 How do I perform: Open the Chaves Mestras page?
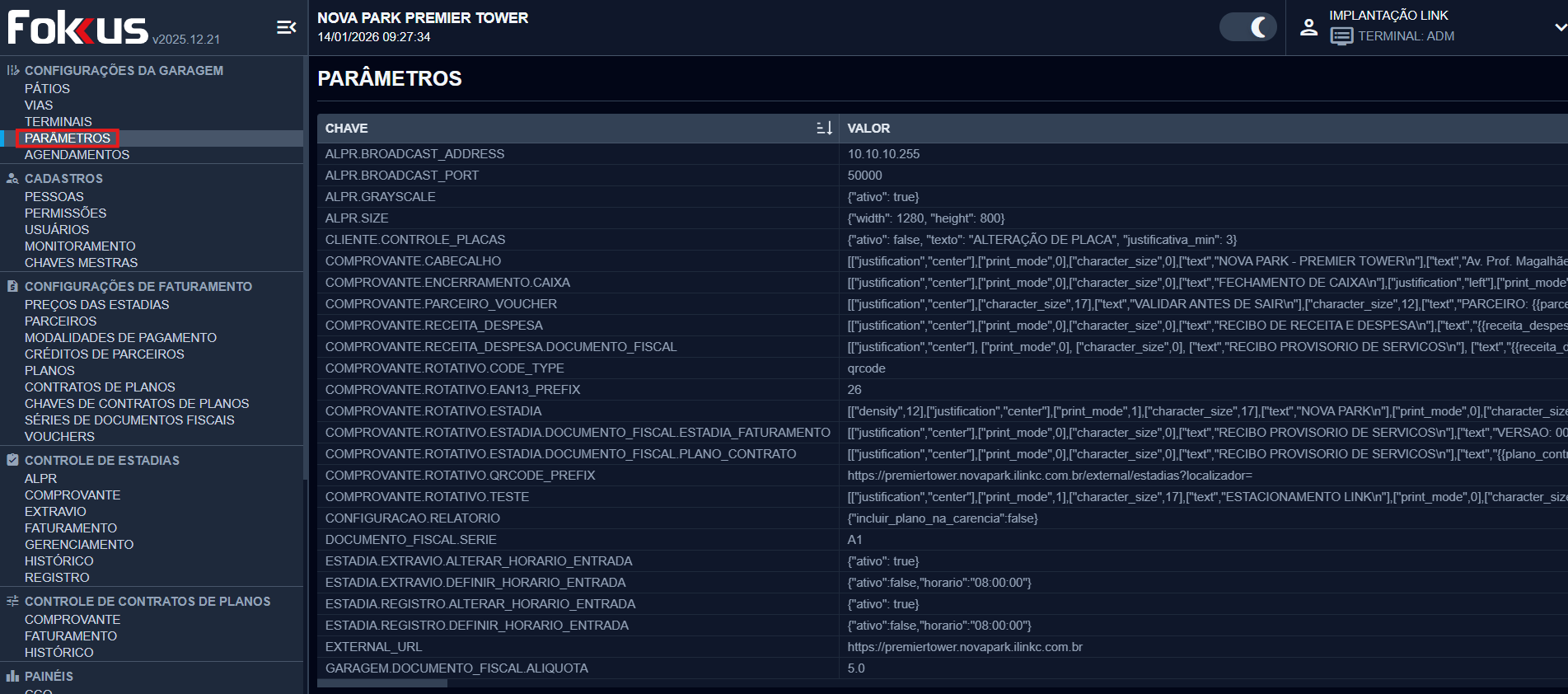coord(81,262)
